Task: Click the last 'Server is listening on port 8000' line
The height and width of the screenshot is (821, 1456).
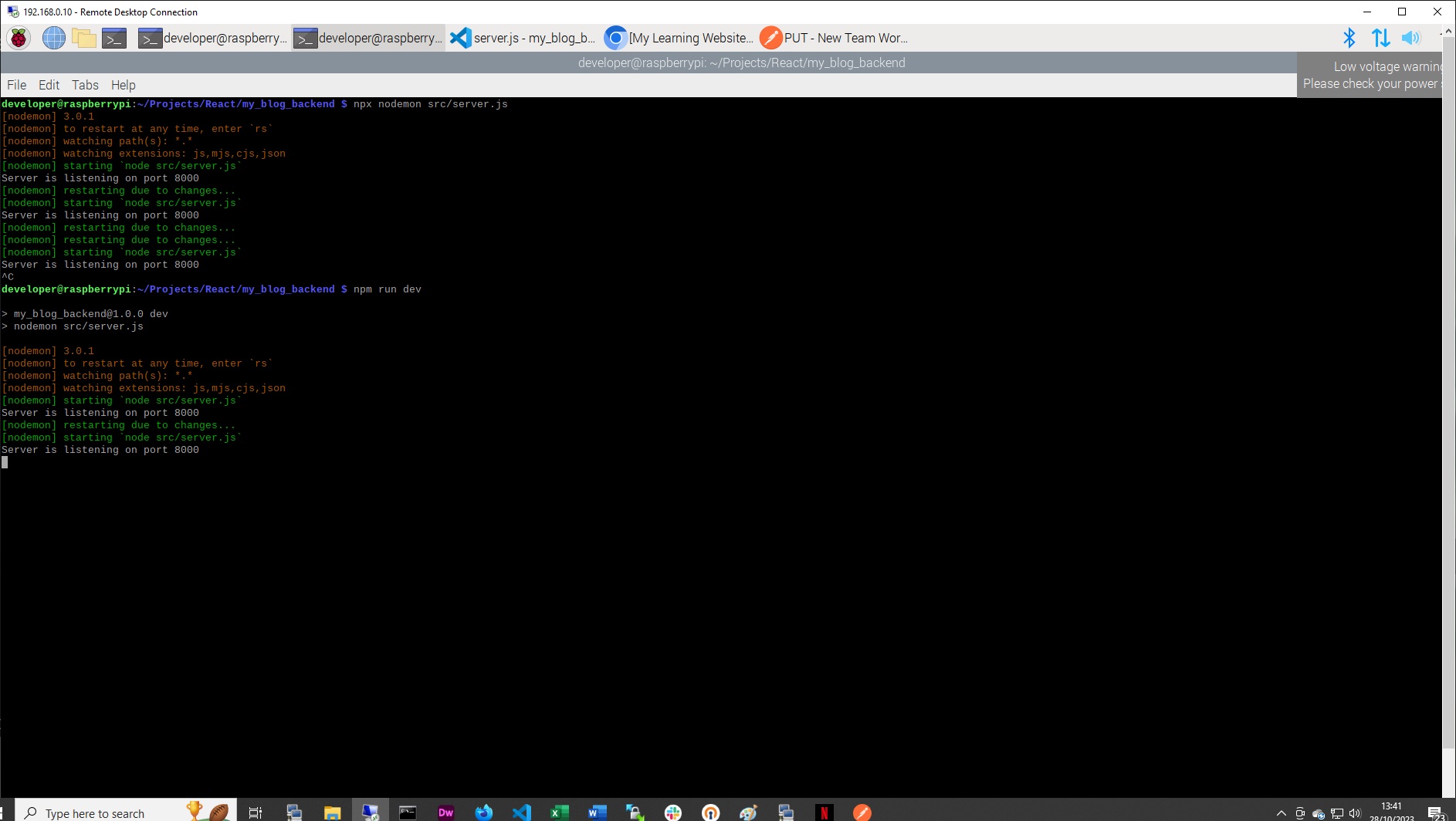Action: (100, 450)
